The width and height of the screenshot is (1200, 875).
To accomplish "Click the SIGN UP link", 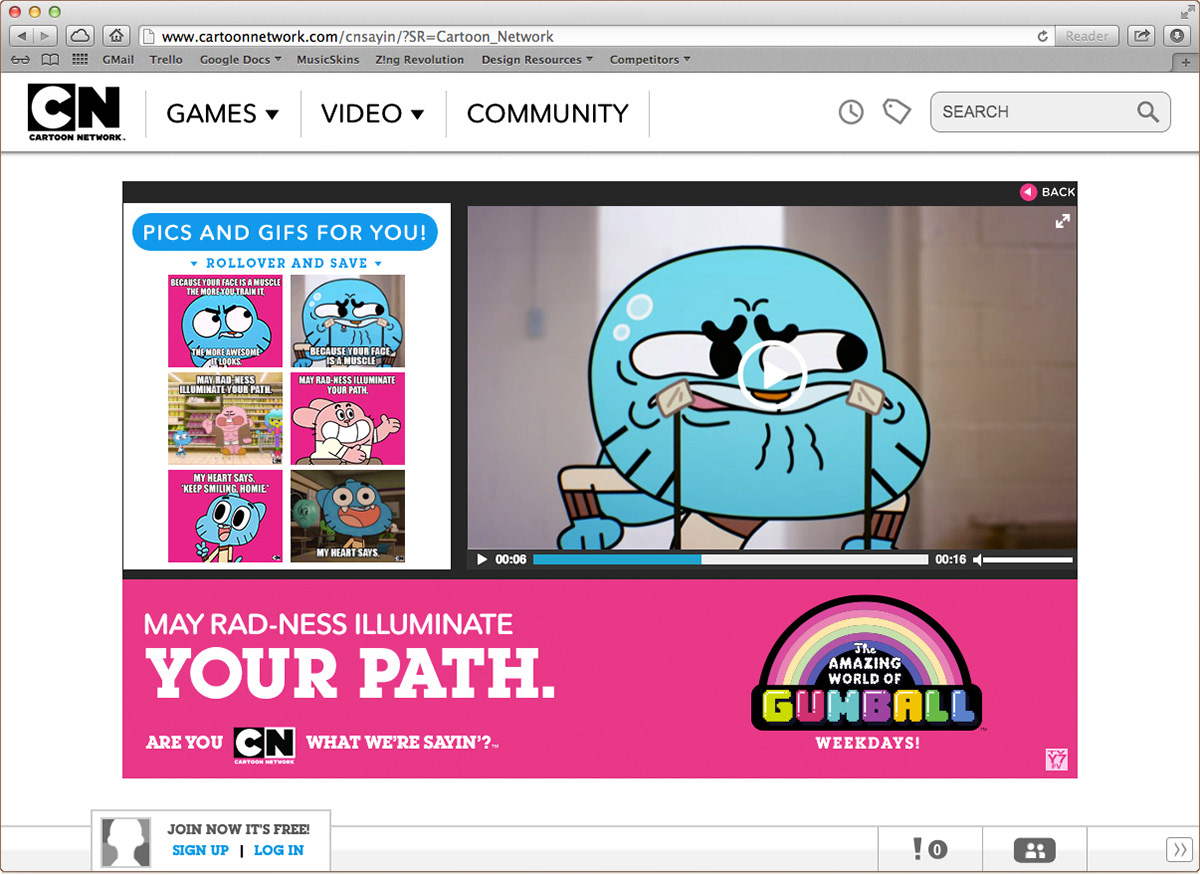I will coord(200,850).
